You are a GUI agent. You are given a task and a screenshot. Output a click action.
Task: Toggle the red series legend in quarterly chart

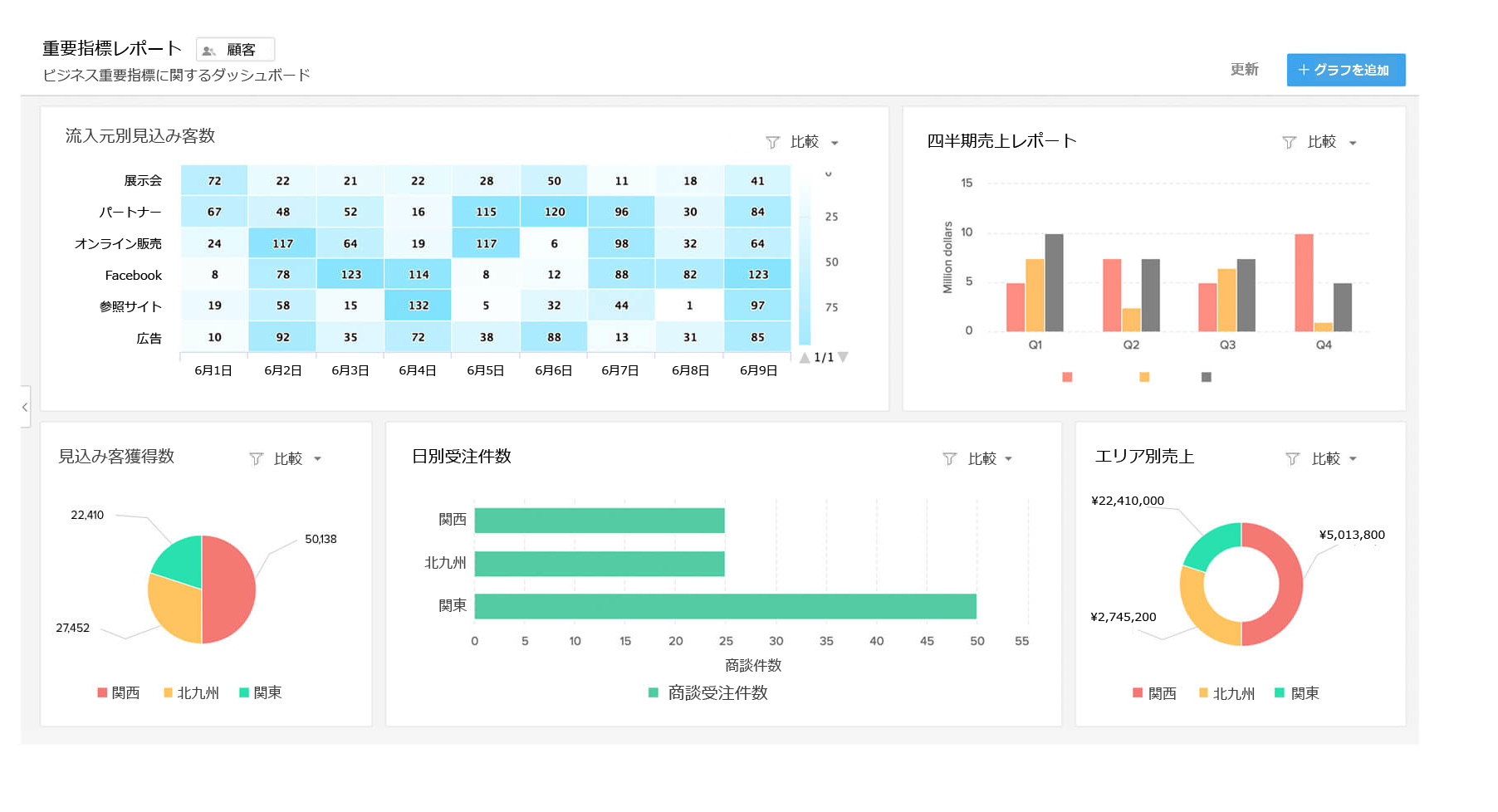pos(1067,377)
